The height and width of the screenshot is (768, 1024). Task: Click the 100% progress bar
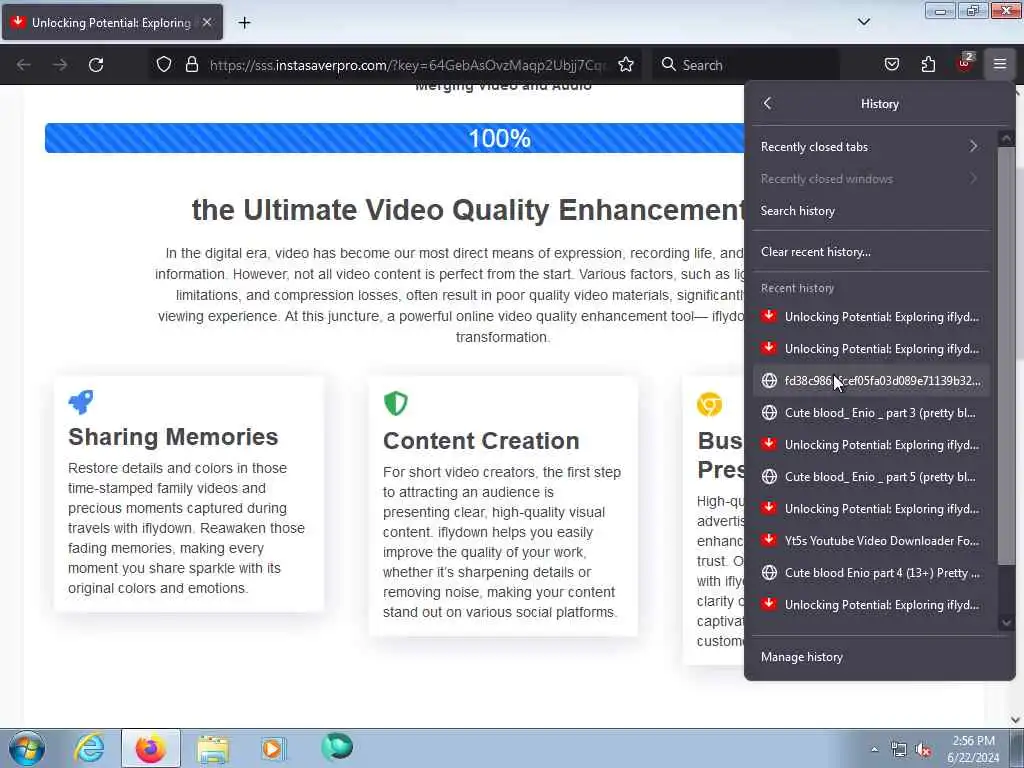click(394, 138)
